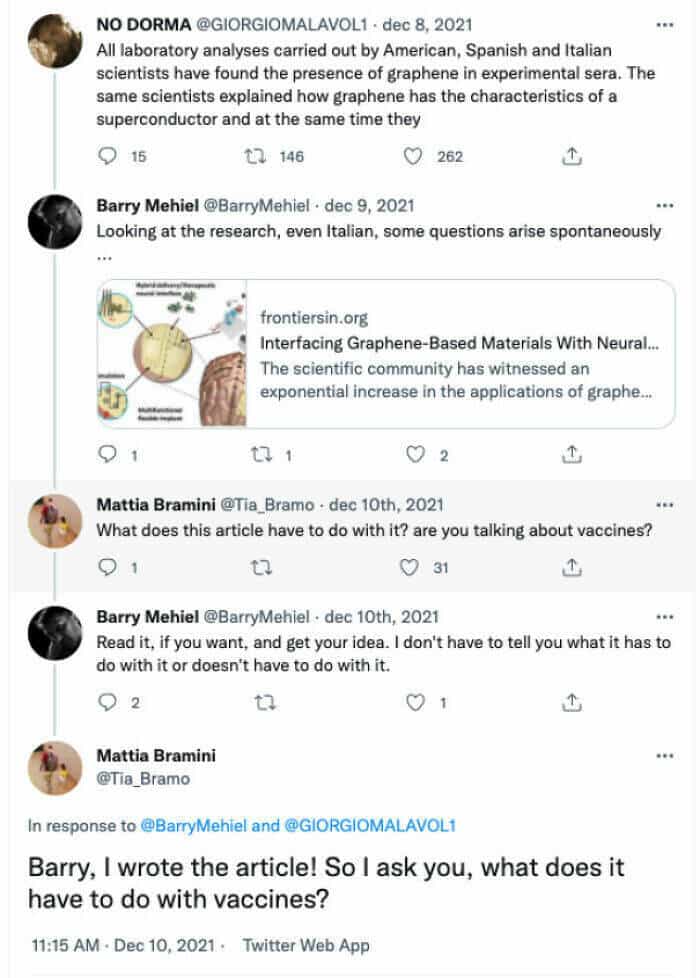Share Barry's tweet with article card
The image size is (700, 978).
[572, 456]
